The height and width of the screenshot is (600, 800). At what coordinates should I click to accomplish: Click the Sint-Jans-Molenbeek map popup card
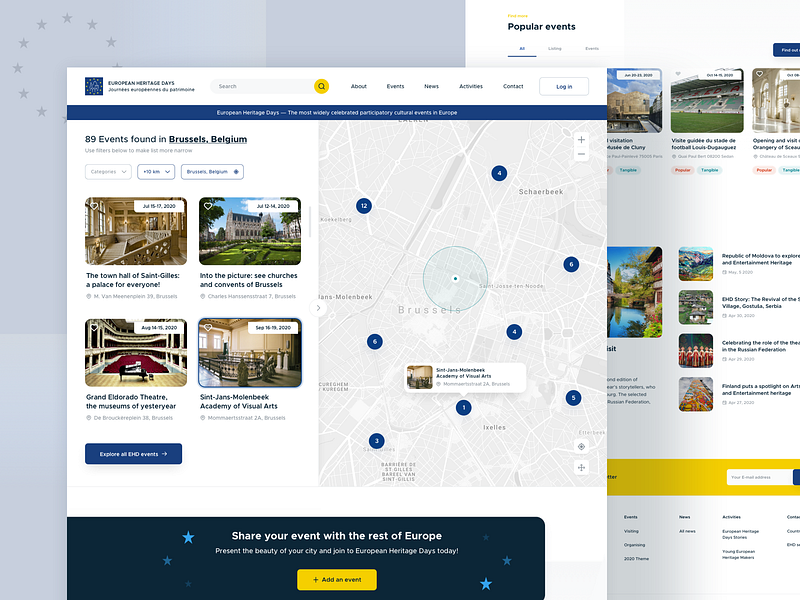[x=465, y=378]
